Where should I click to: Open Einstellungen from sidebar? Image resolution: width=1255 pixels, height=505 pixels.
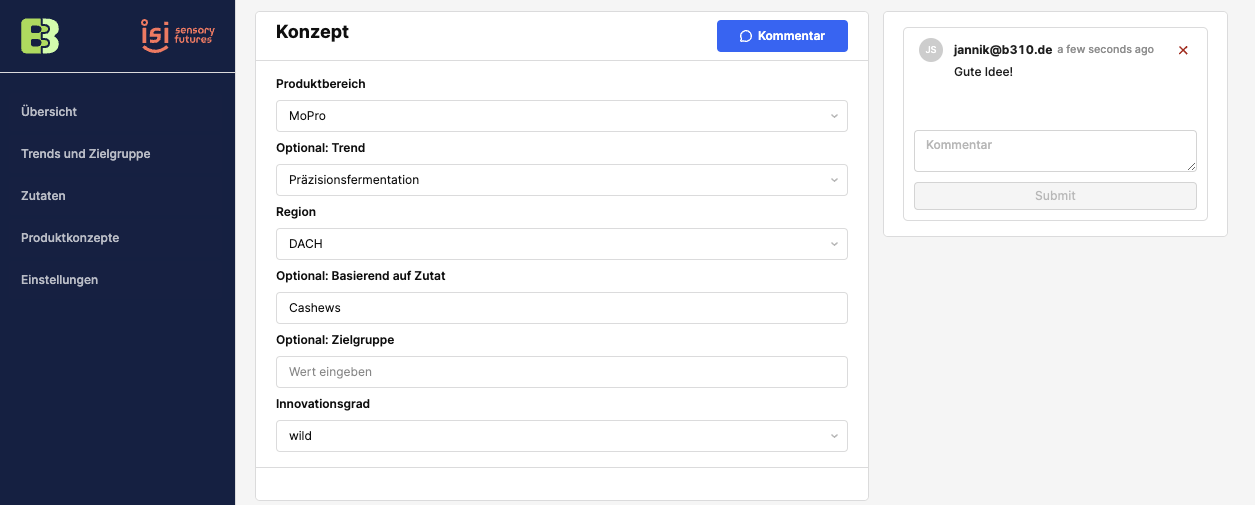[x=59, y=280]
